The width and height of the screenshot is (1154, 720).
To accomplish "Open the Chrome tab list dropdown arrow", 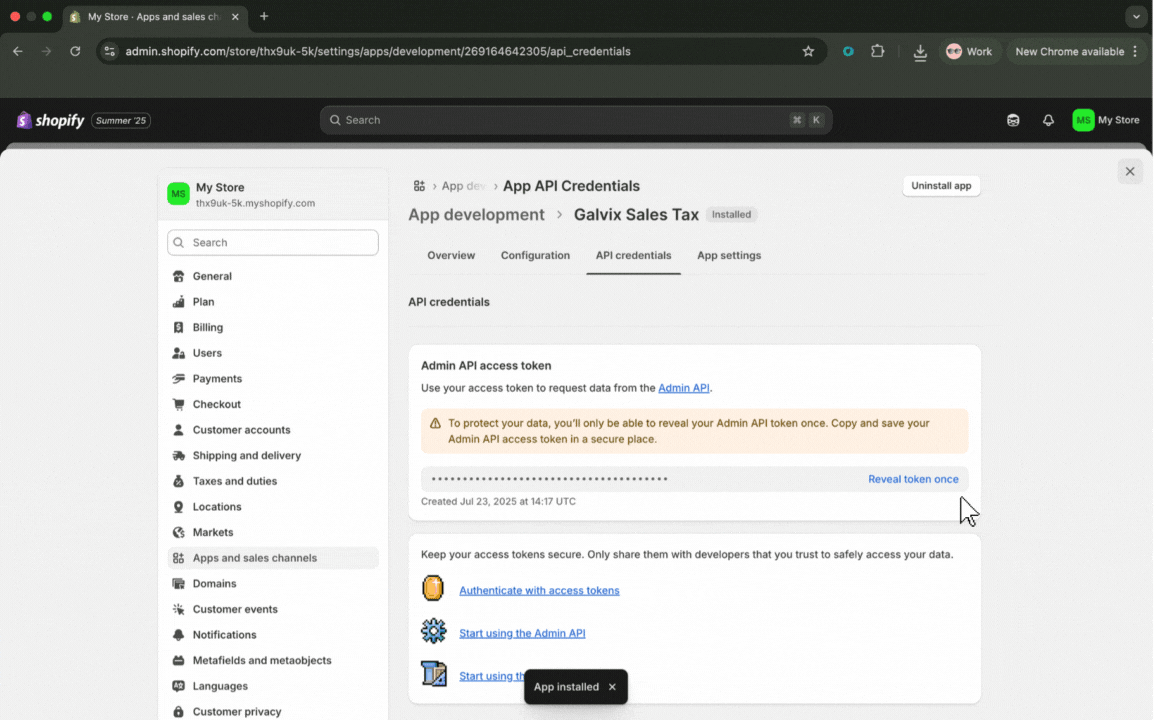I will 1136,16.
